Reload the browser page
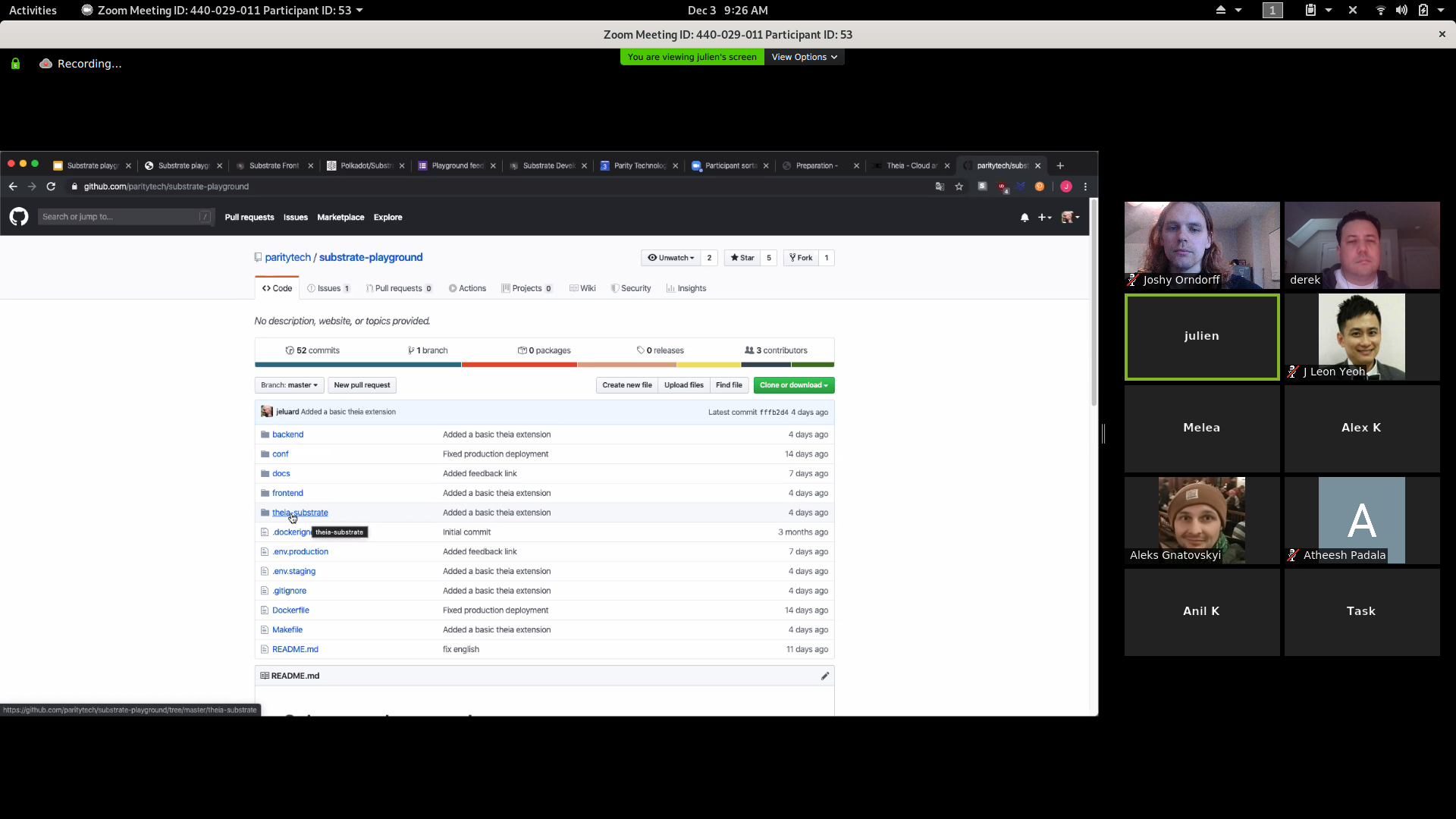This screenshot has height=819, width=1456. (x=51, y=187)
